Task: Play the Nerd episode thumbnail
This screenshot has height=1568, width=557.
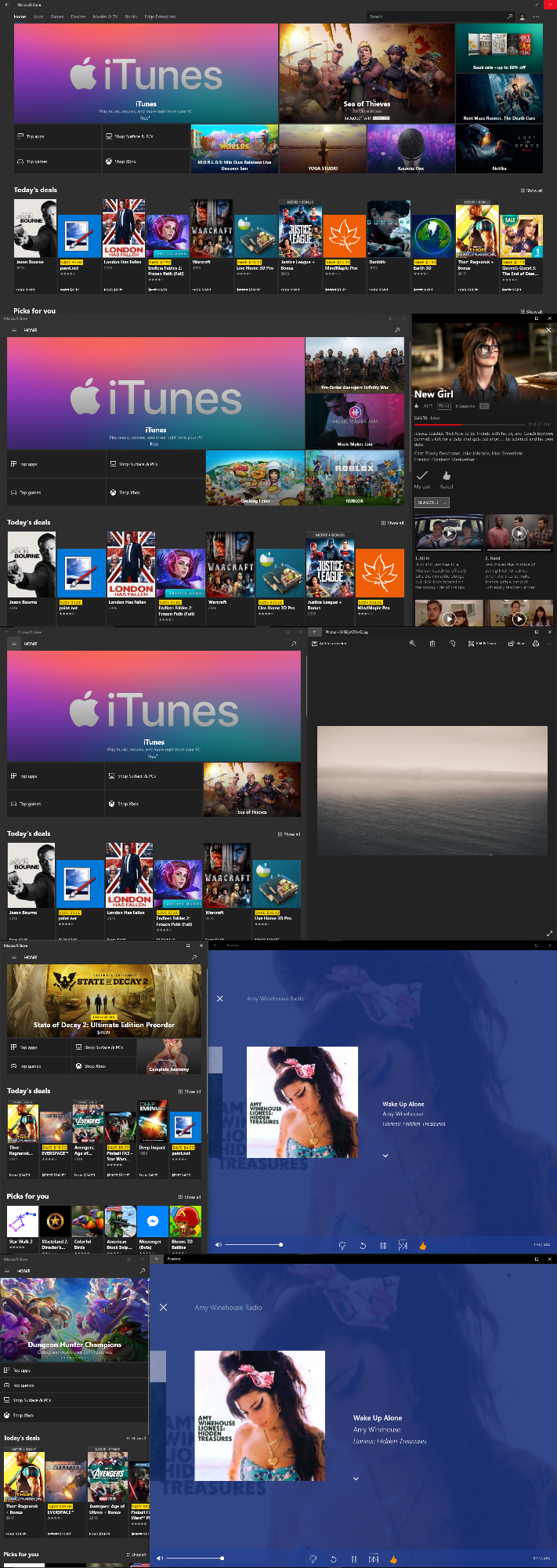Action: click(519, 533)
